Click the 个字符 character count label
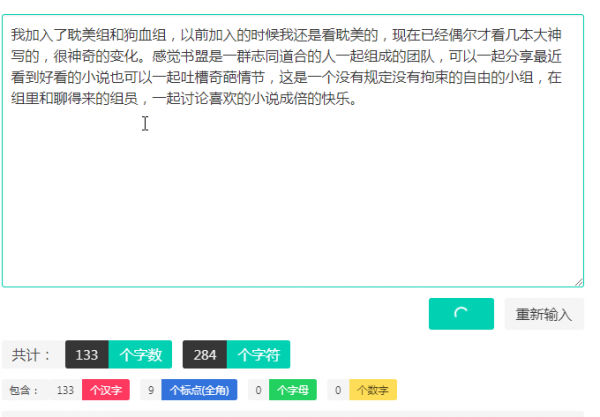Screen dimensions: 600x417 click(x=259, y=355)
